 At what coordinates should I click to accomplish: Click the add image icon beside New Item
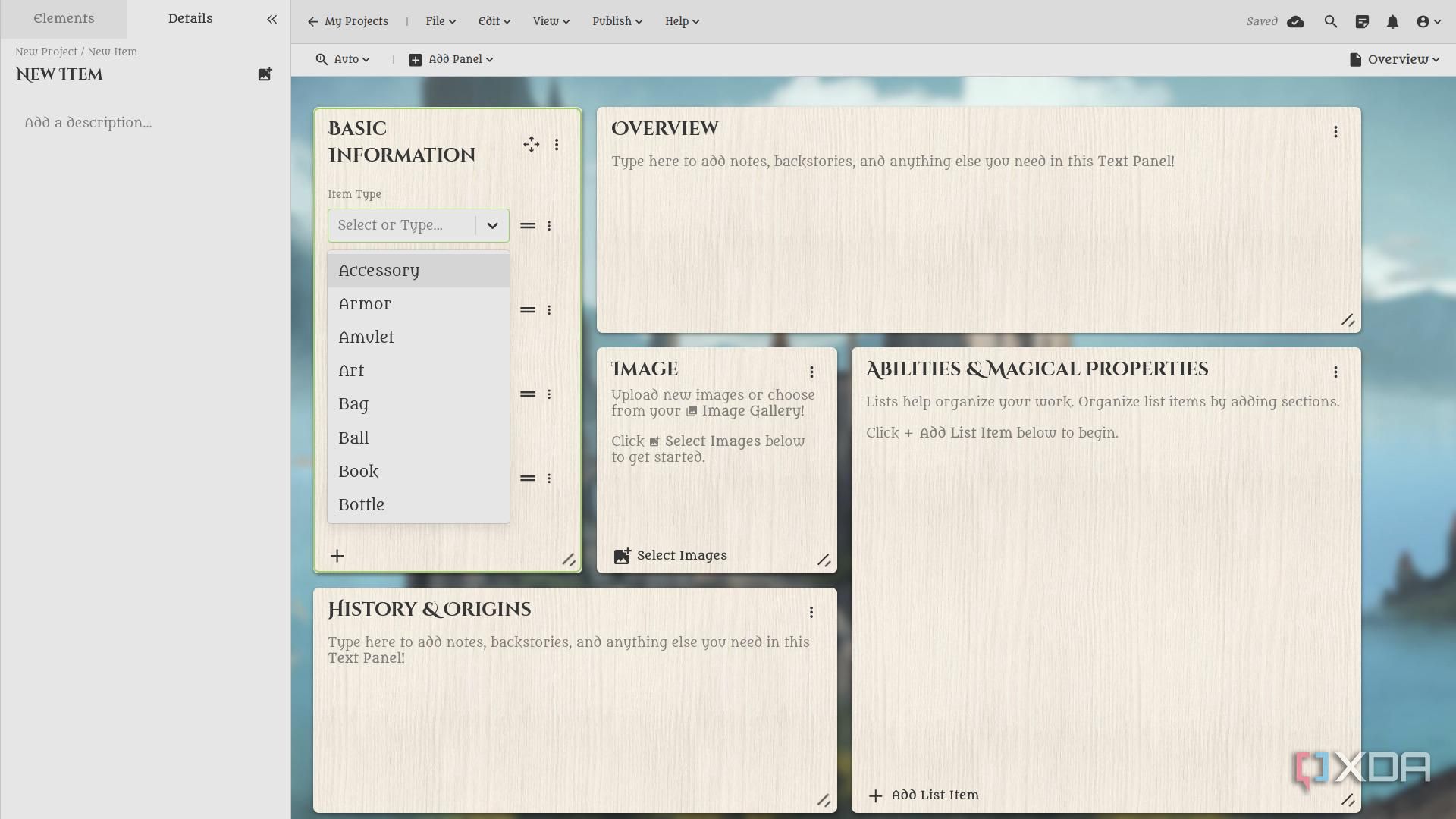point(265,74)
